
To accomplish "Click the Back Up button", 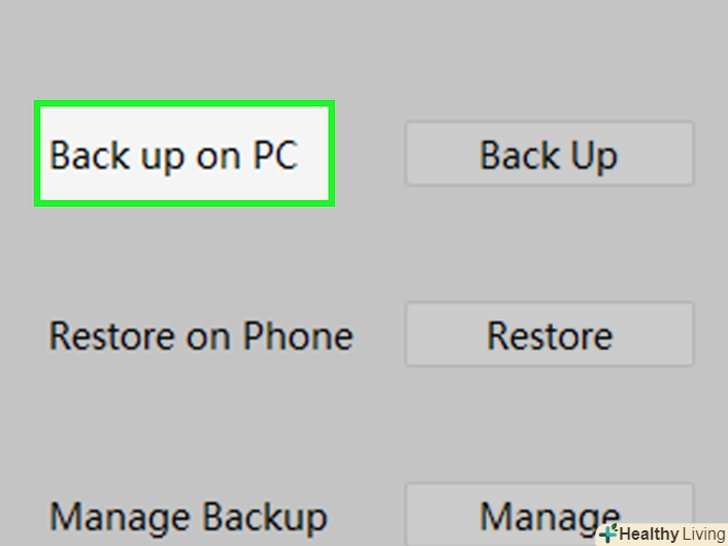I will coord(549,155).
